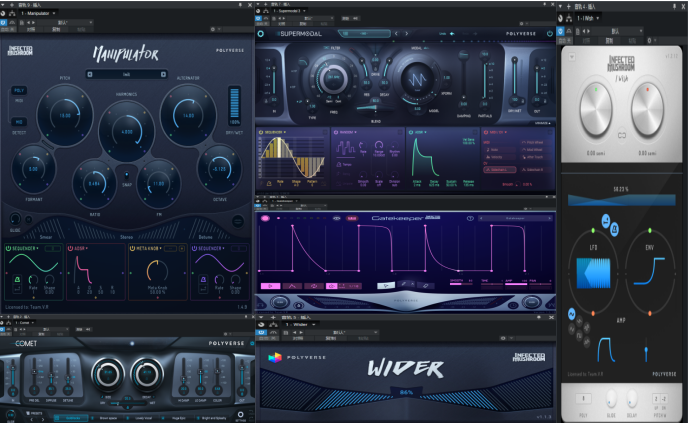Open the '1 - Wider' plugin selector dropdown
Viewport: 688px width, 423px height.
pyautogui.click(x=301, y=325)
